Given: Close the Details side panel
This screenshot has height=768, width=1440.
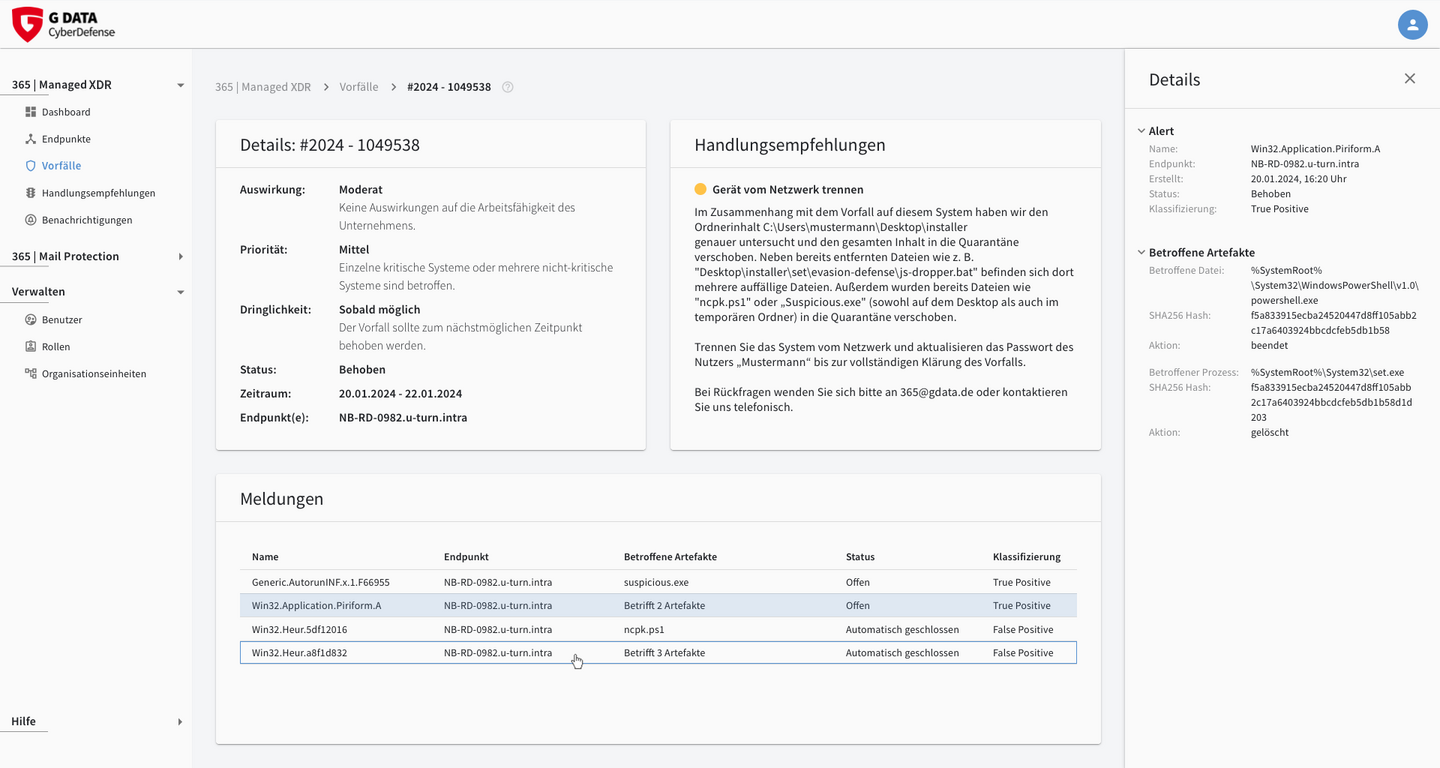Looking at the screenshot, I should pyautogui.click(x=1410, y=79).
